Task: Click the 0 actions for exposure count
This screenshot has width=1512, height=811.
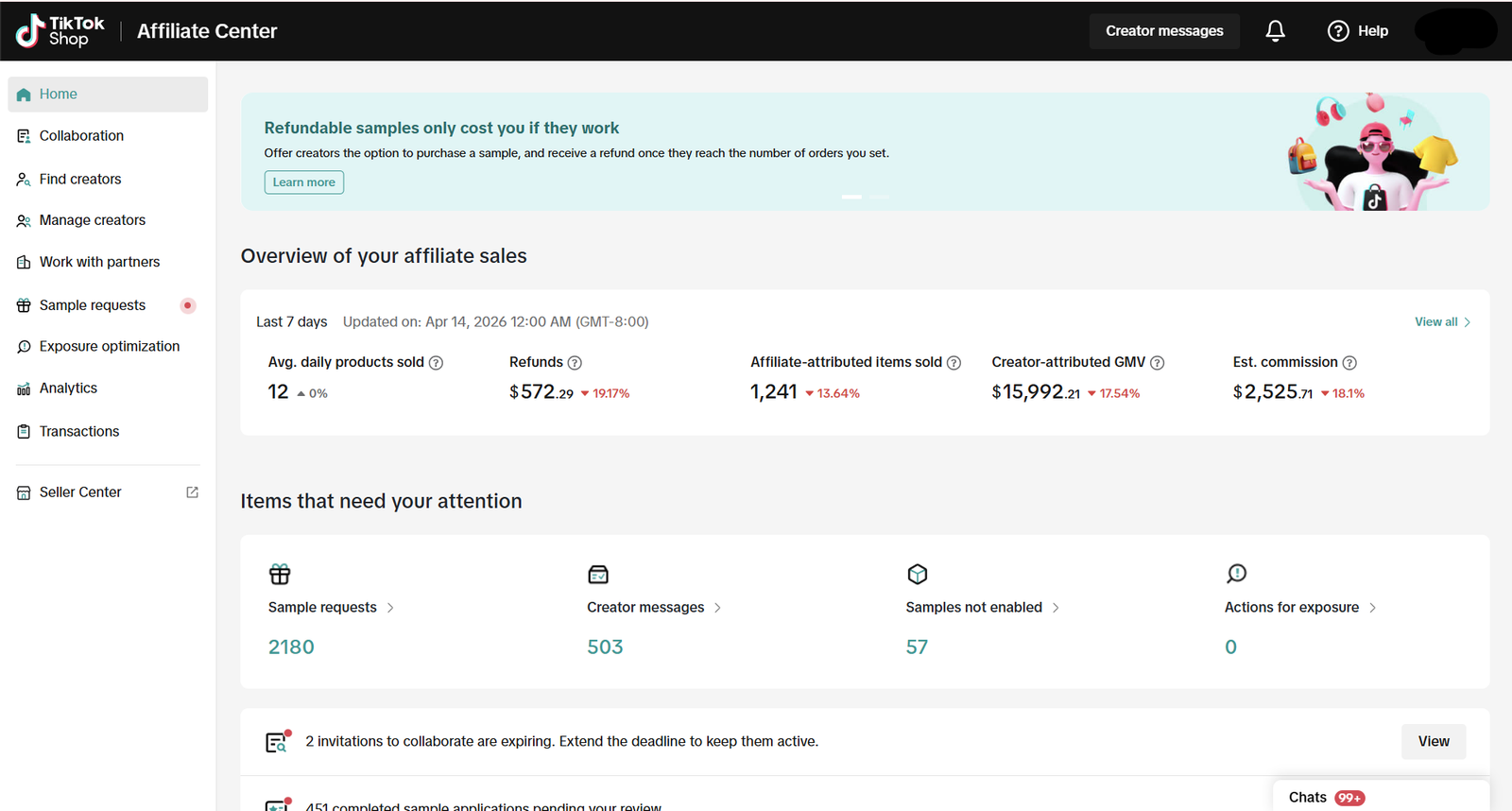Action: click(x=1230, y=647)
